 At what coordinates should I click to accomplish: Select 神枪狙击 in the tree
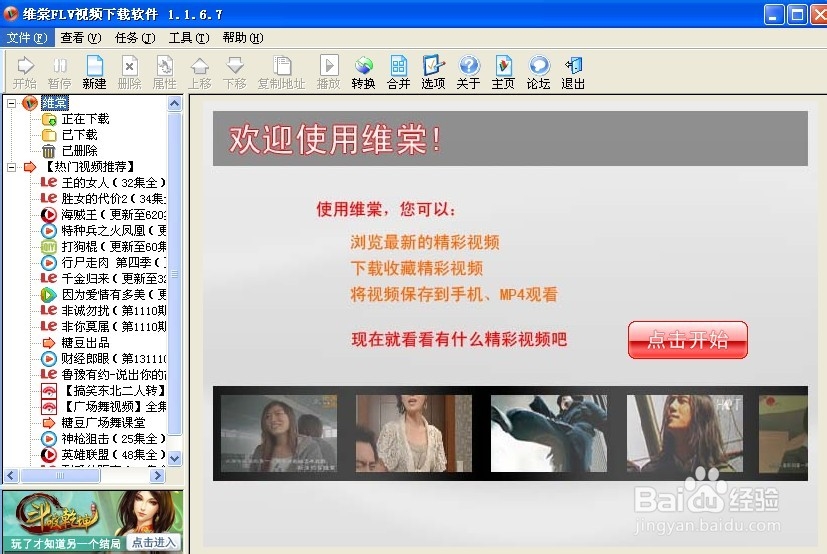113,438
